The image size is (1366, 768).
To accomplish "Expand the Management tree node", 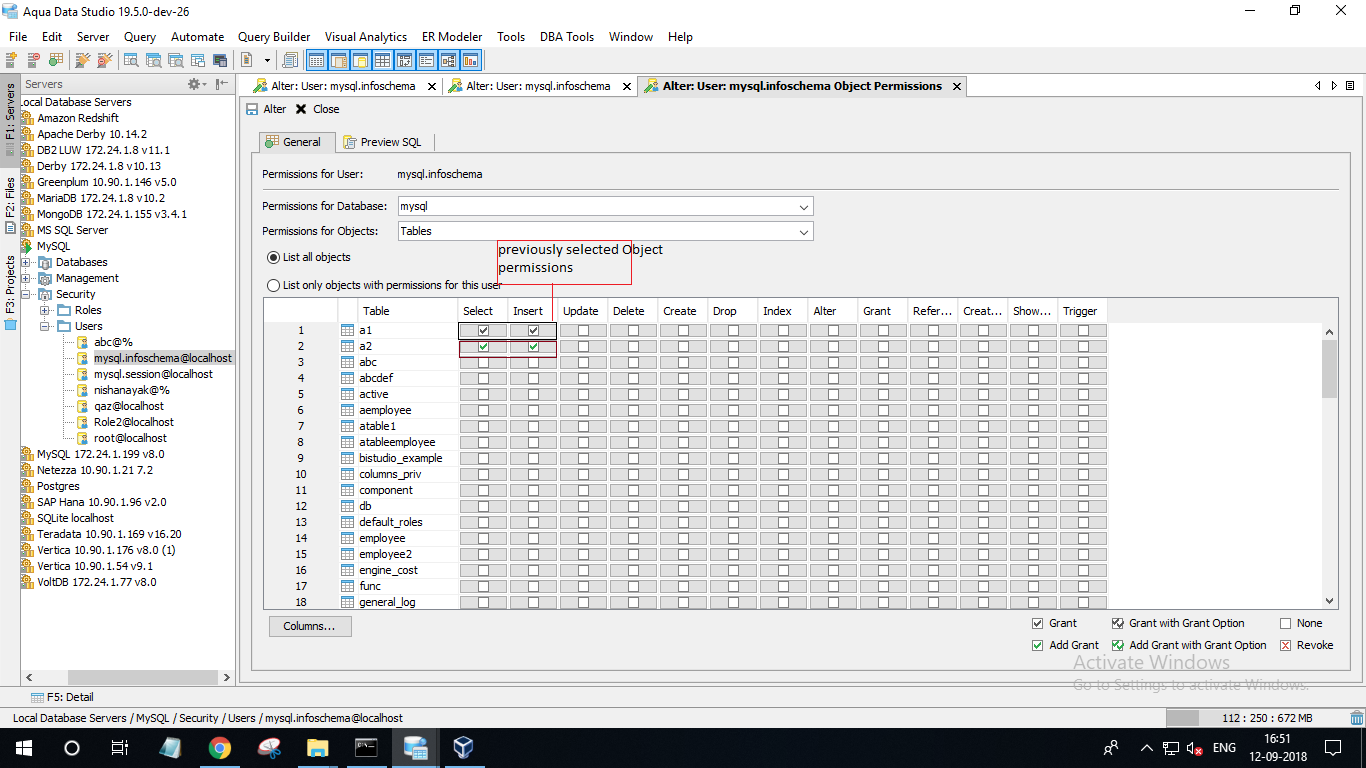I will click(x=27, y=278).
